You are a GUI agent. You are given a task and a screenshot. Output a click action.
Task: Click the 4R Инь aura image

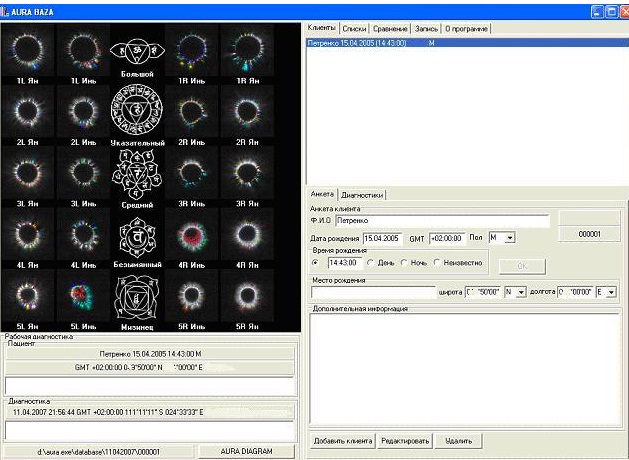coord(191,236)
